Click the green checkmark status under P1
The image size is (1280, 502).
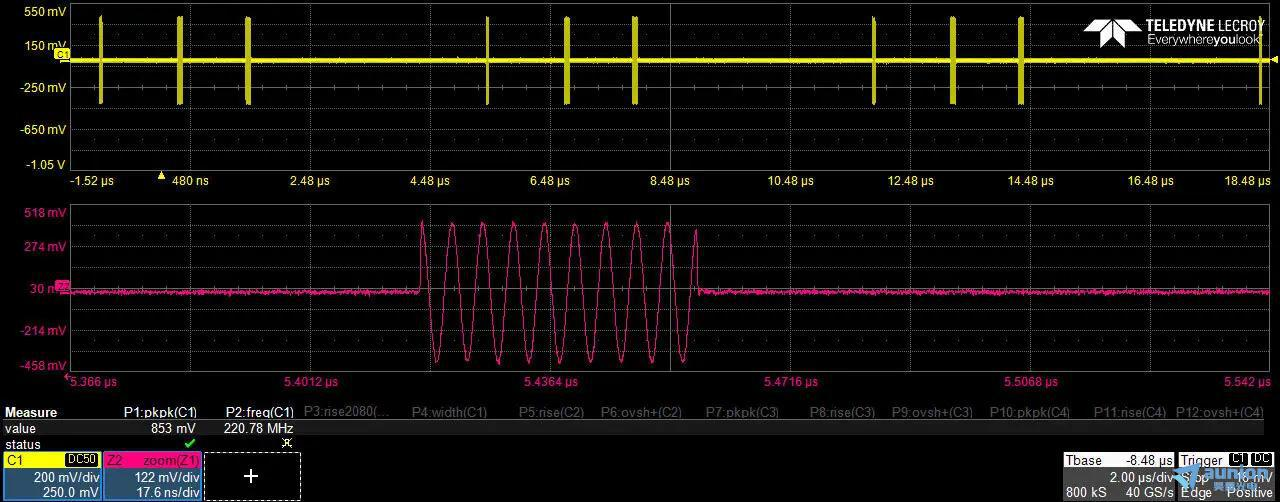coord(189,442)
